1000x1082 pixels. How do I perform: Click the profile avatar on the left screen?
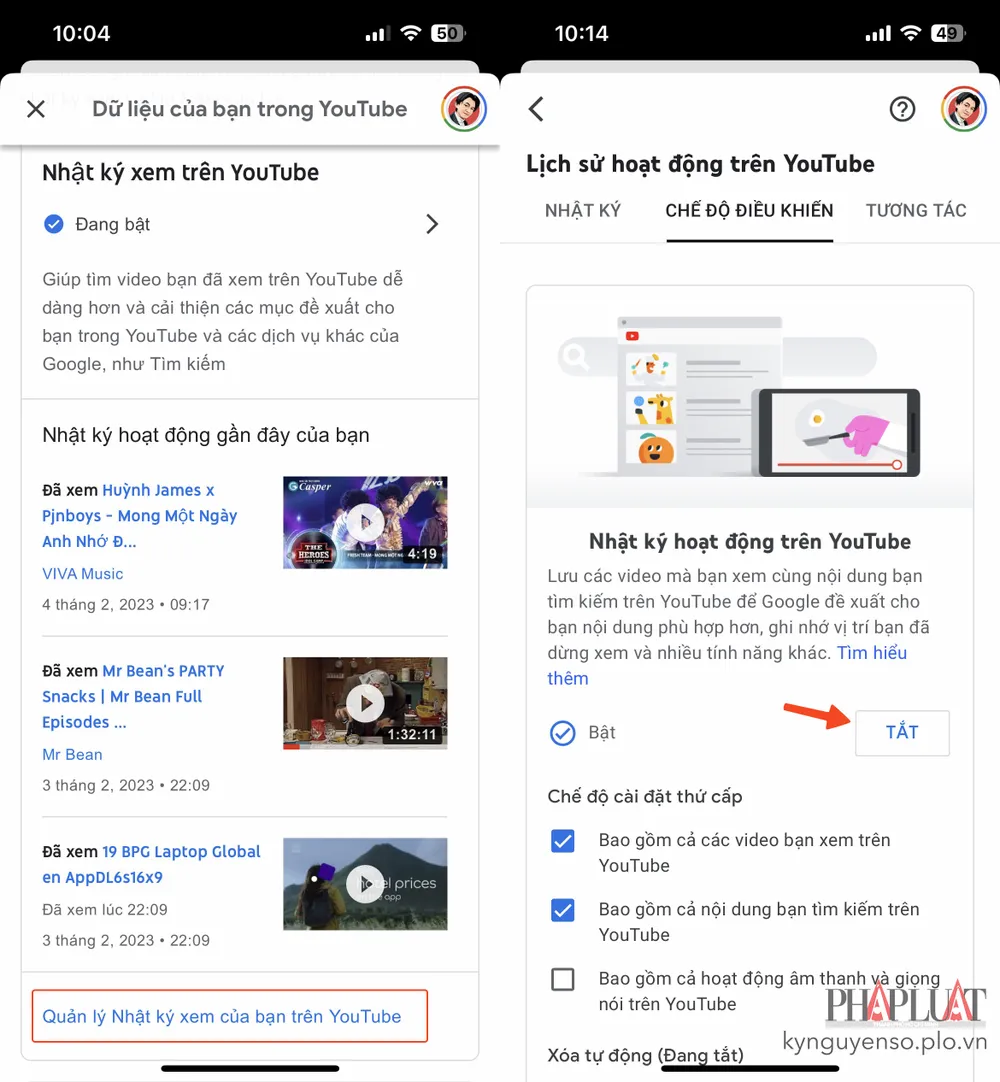464,110
